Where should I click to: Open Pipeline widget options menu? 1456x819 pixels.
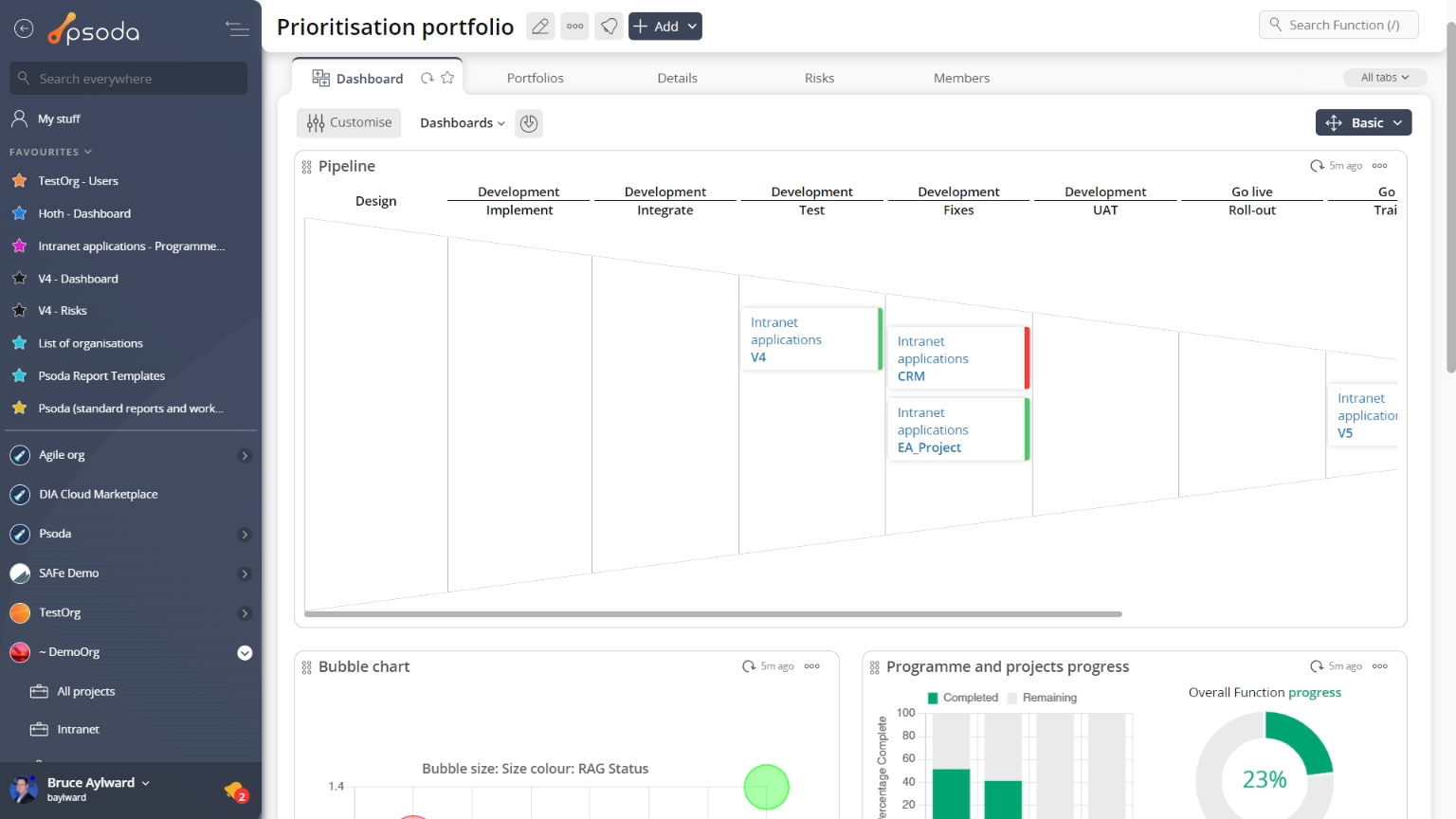(x=1380, y=166)
